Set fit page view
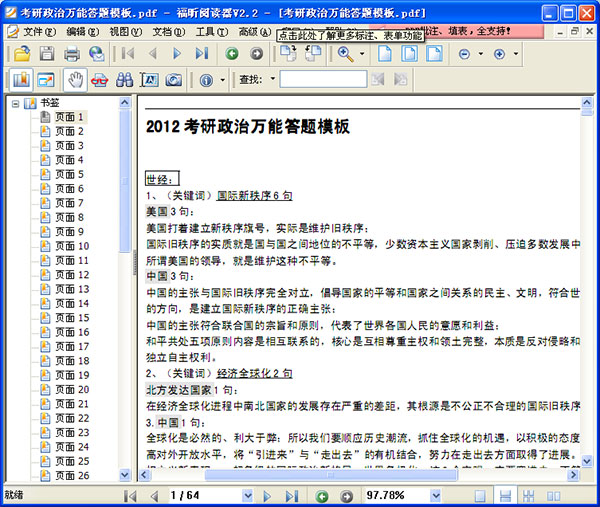600x507 pixels. pos(409,54)
